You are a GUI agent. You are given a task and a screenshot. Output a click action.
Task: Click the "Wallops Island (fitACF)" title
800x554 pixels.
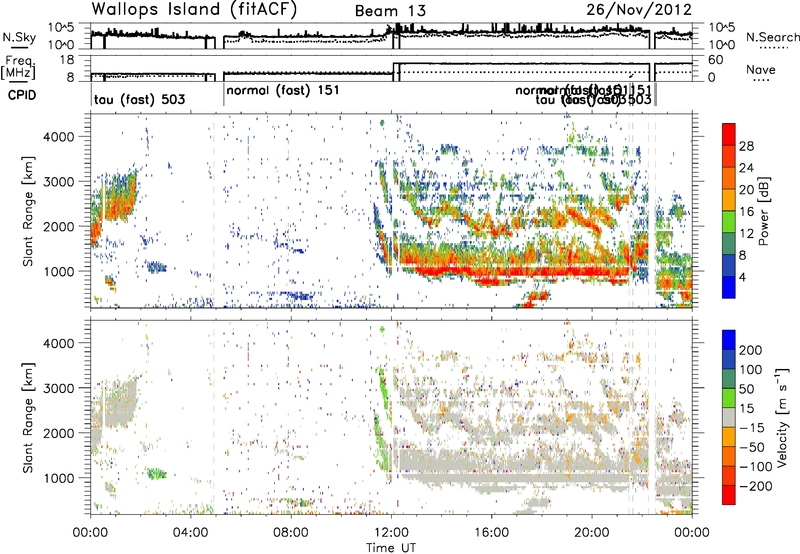(x=194, y=9)
